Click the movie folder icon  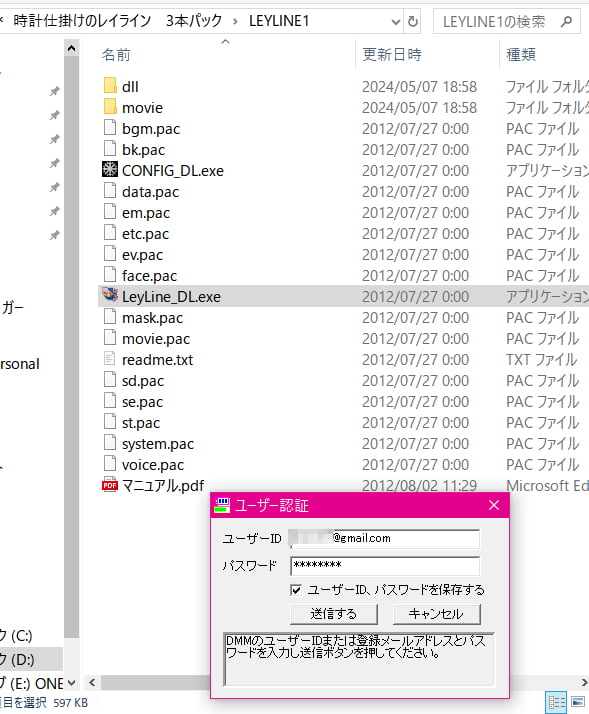[x=110, y=106]
